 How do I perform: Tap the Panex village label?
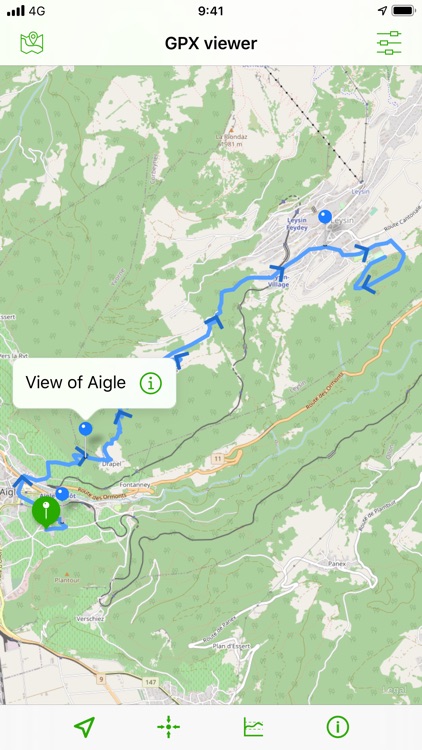coord(337,564)
